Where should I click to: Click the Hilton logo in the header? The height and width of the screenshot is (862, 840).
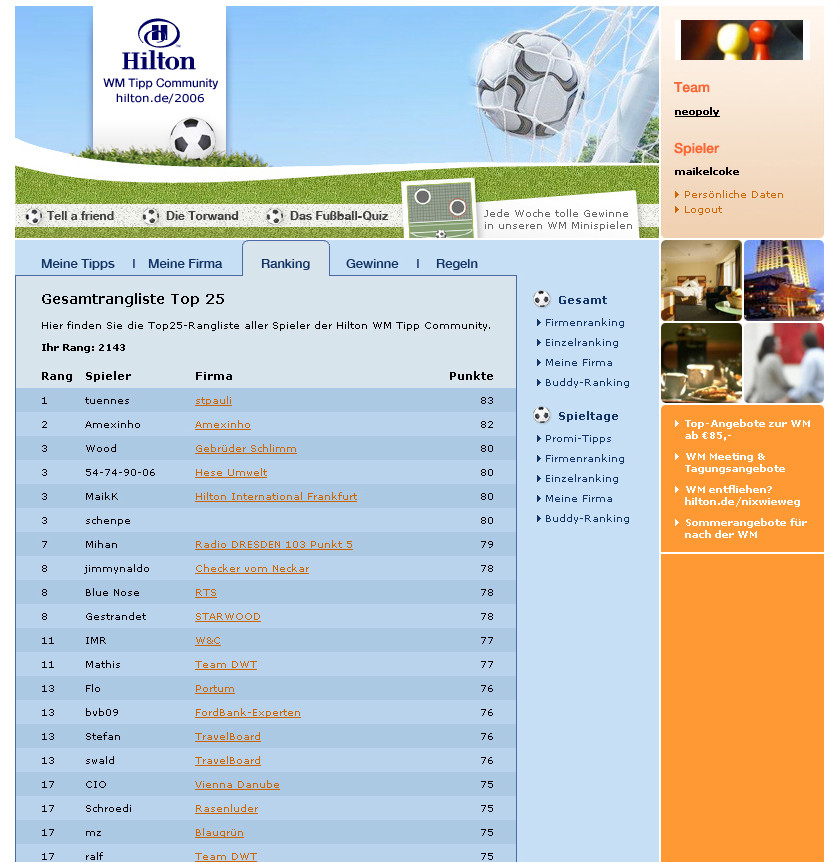pyautogui.click(x=159, y=45)
